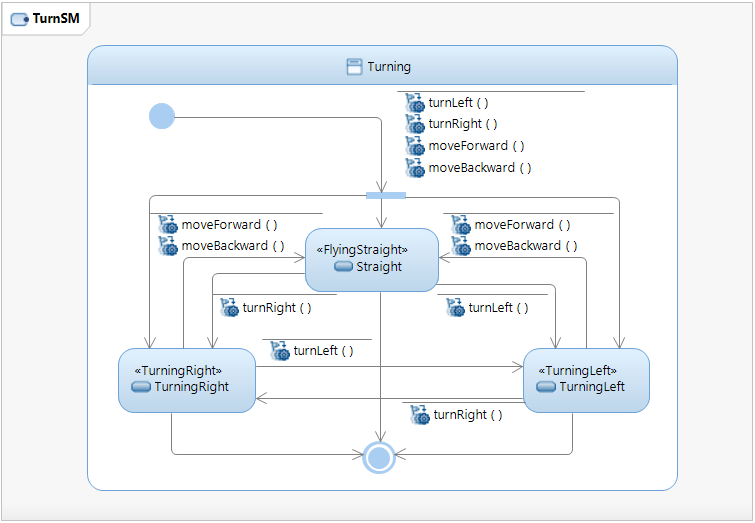Select the top moveBackward ( ) trigger label
The width and height of the screenshot is (755, 523).
tap(480, 168)
